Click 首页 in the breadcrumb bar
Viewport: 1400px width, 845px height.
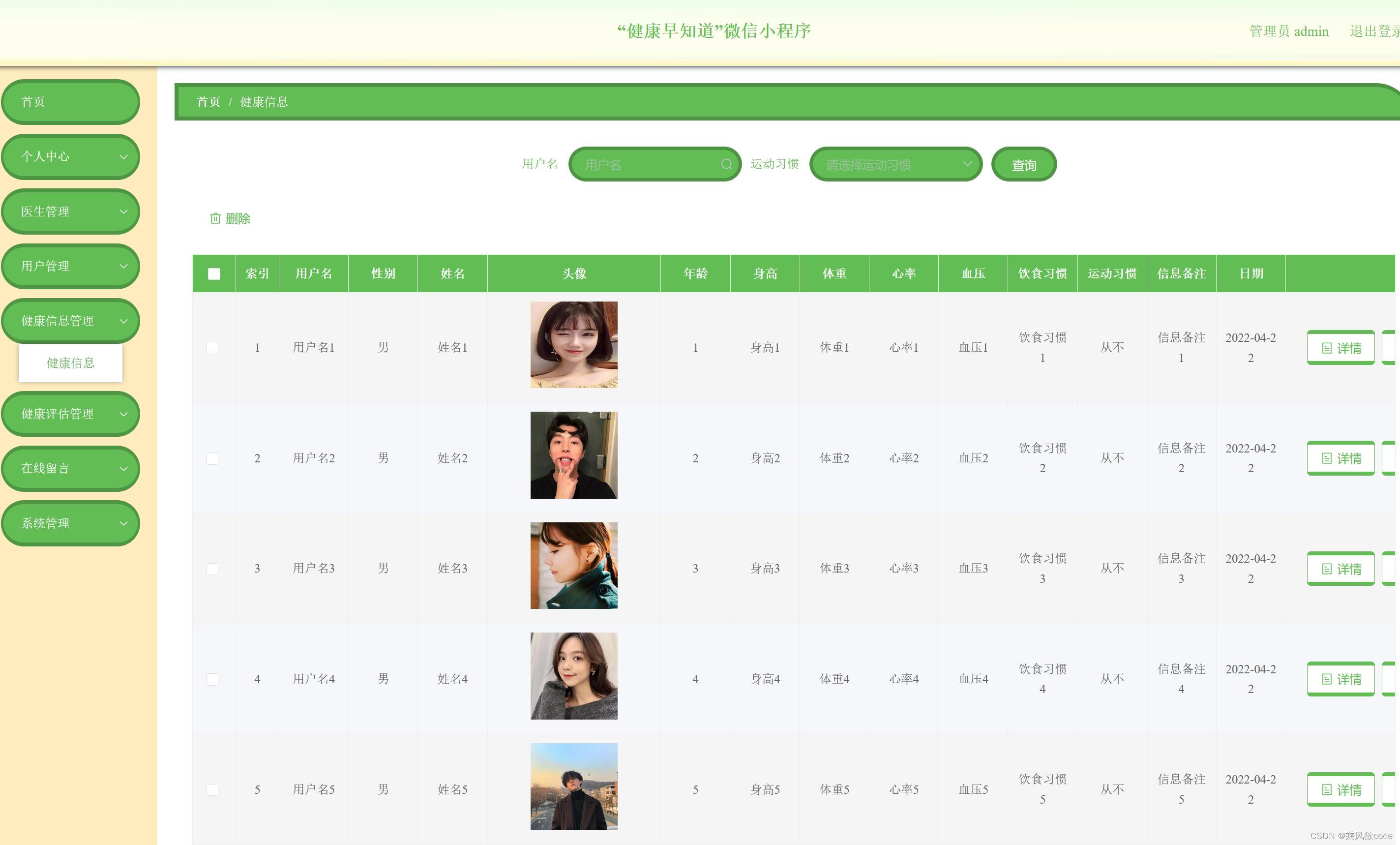pyautogui.click(x=208, y=102)
